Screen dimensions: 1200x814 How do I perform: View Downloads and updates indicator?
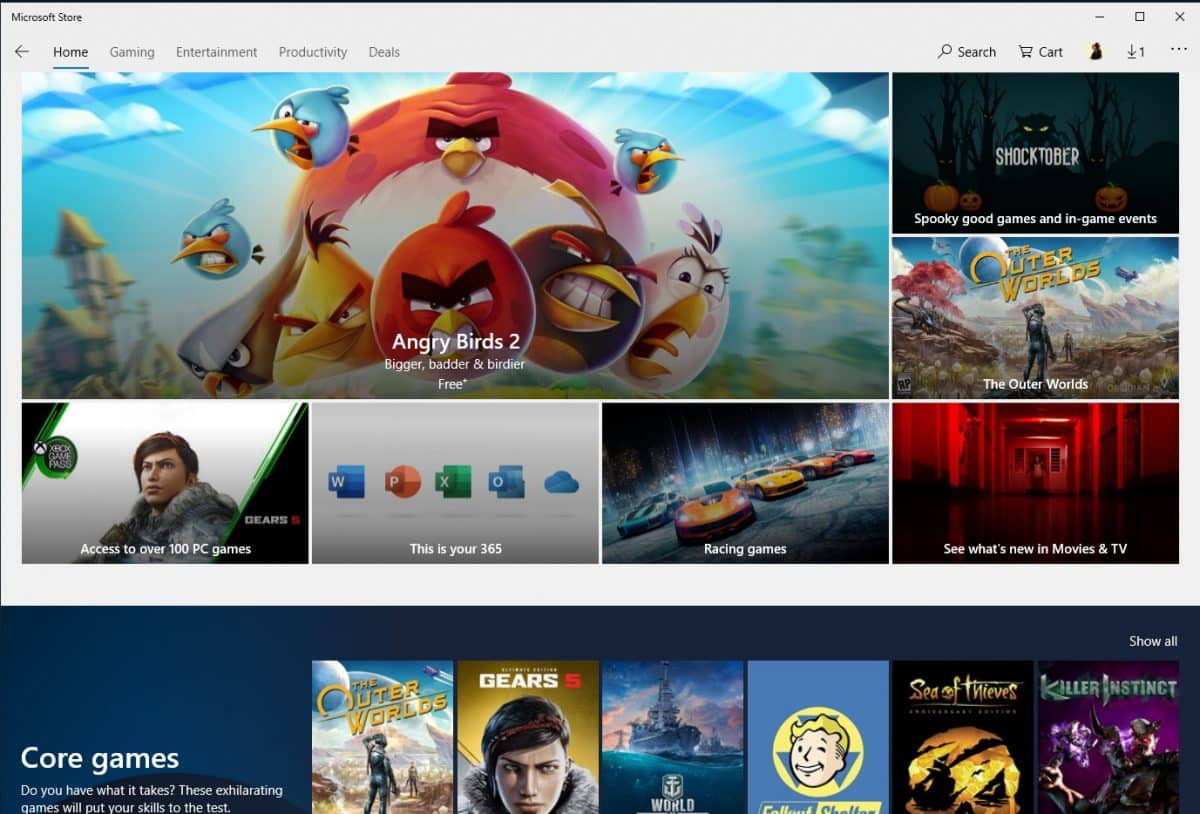1135,51
